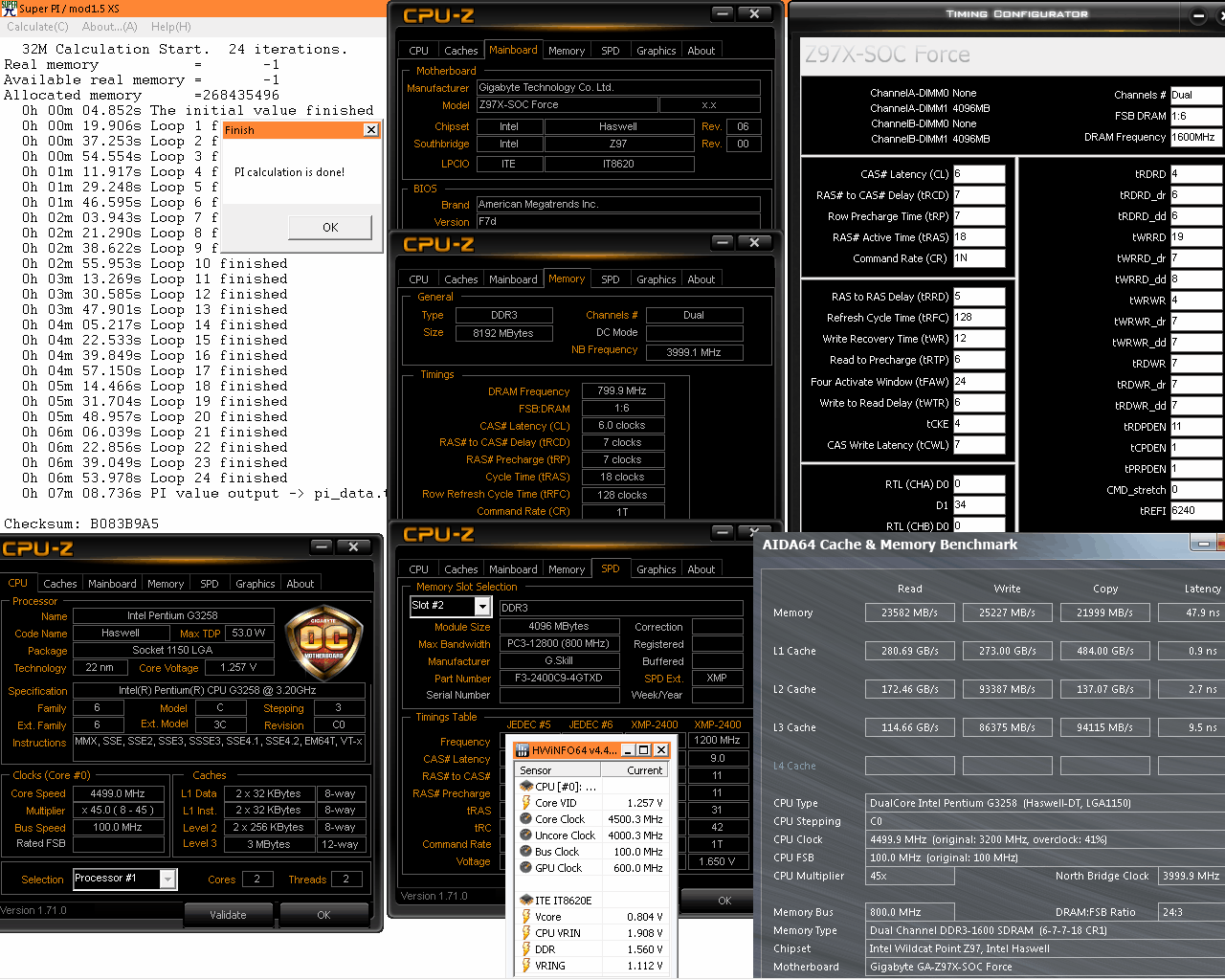Click the CPU [#0] chip icon in HWiNFO
The image size is (1225, 980).
point(525,787)
